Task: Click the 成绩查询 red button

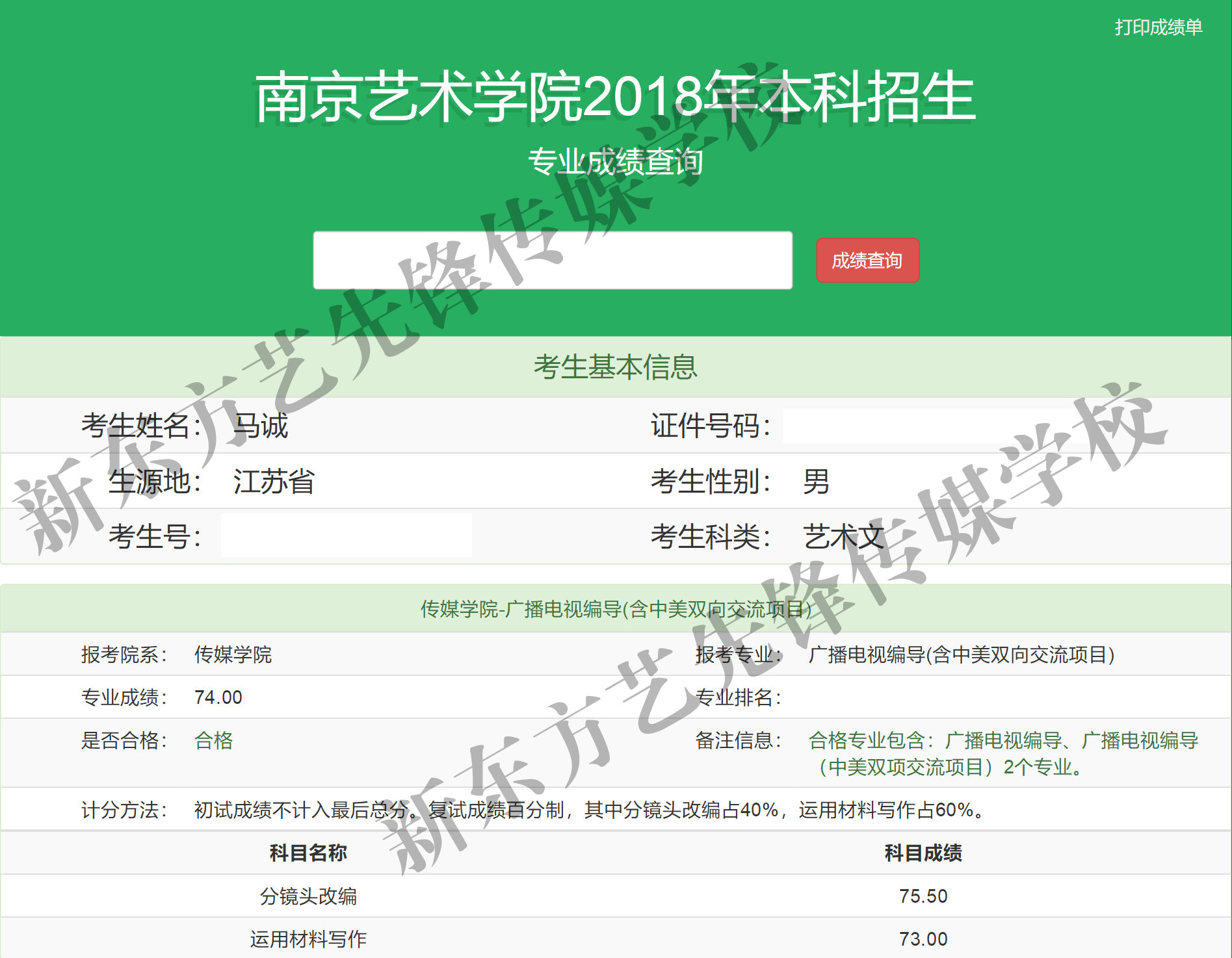Action: 867,261
